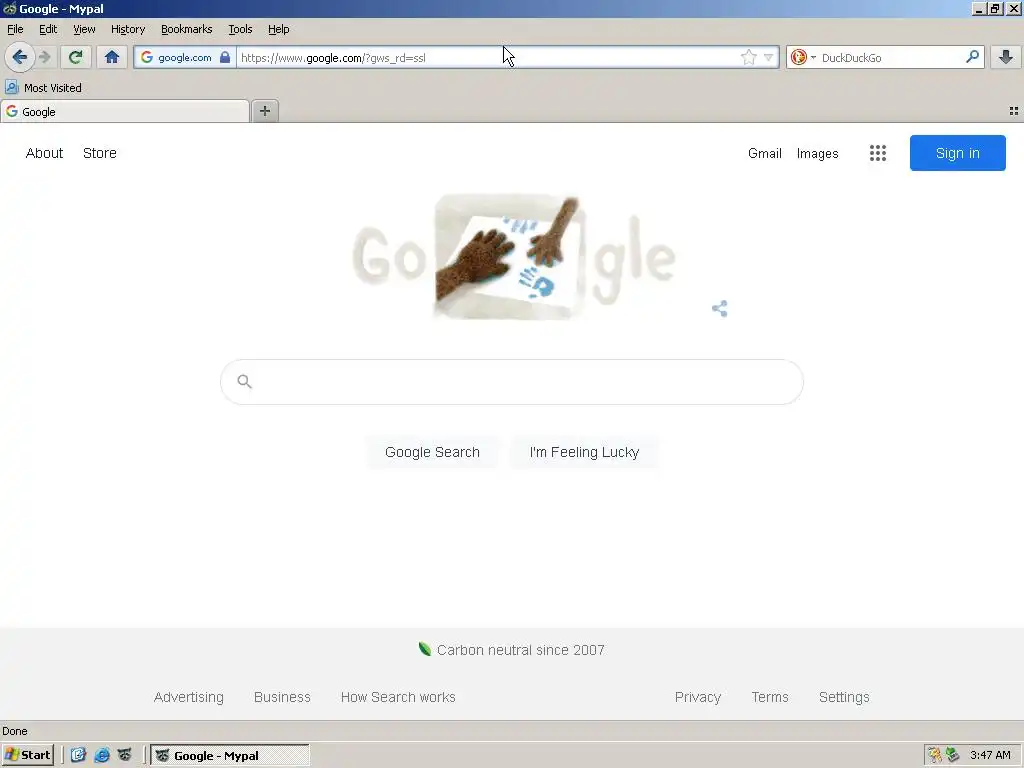Bookmark this page with the star icon

[x=748, y=57]
